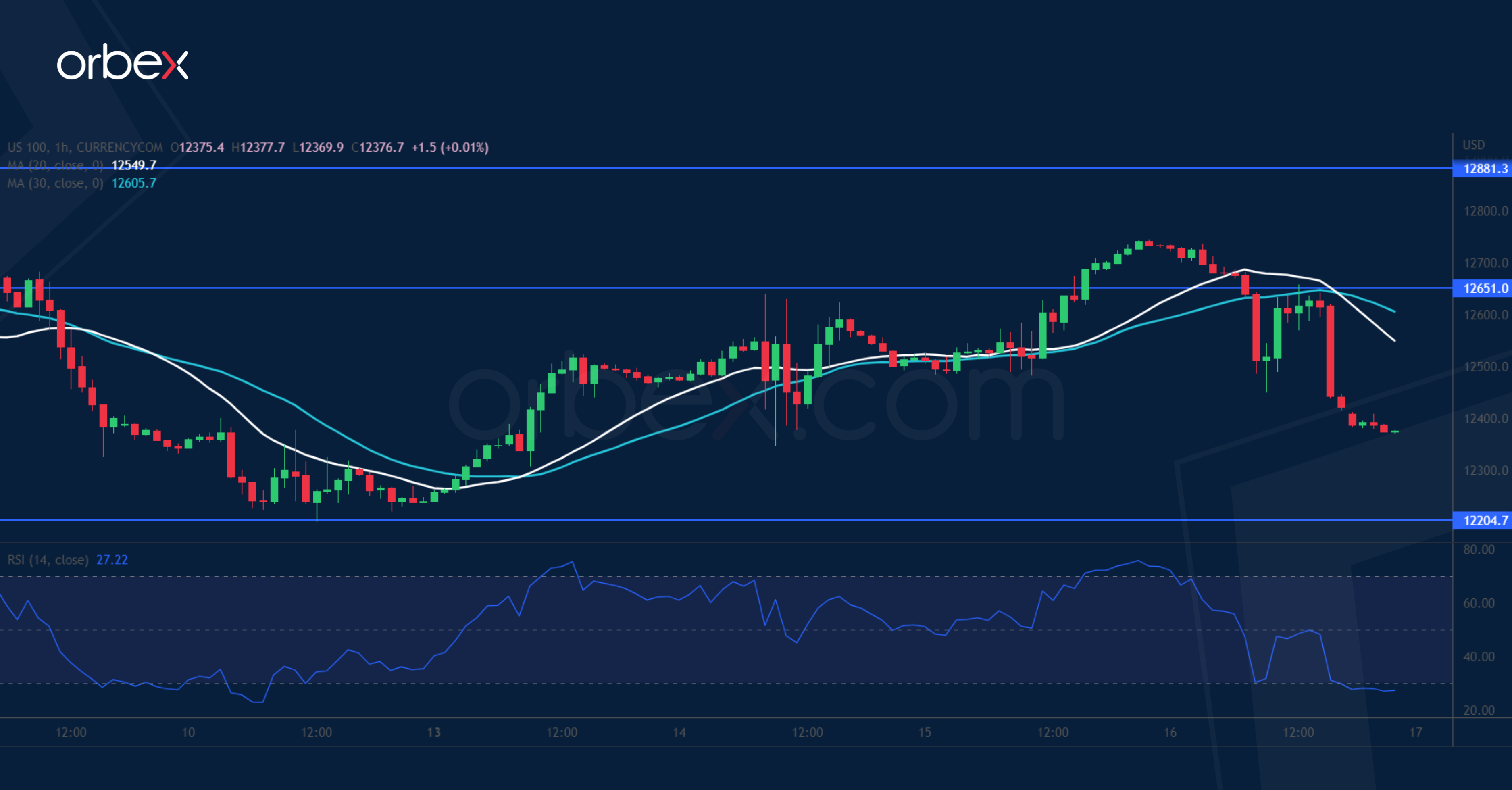Click the 80.00 RSI scale label
Screen dimensions: 1512x790
1479,550
